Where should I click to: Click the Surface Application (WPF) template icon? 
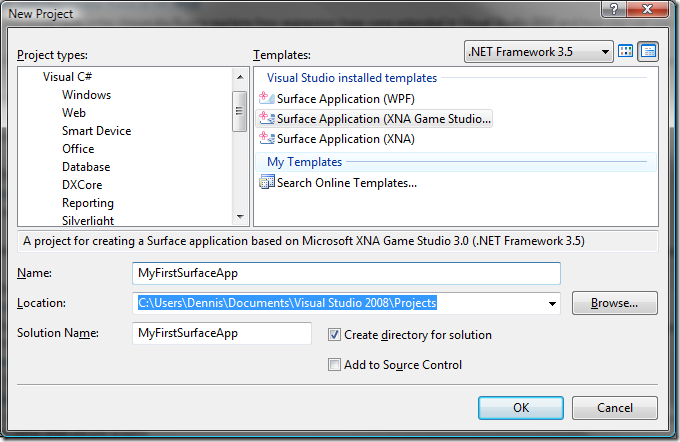[x=266, y=98]
